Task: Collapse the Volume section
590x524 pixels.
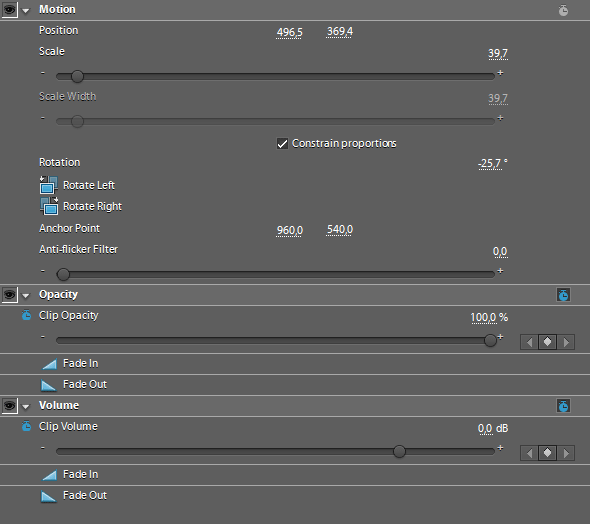Action: pyautogui.click(x=26, y=407)
